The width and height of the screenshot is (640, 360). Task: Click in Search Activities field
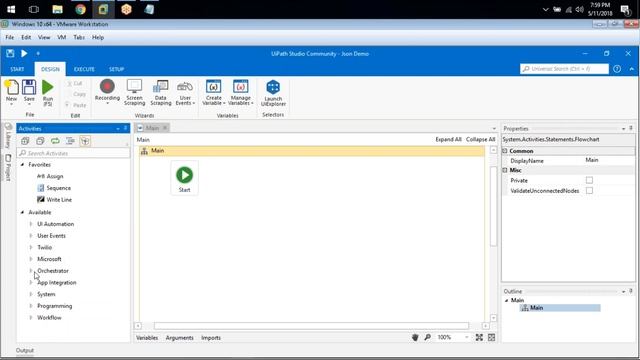(x=73, y=153)
